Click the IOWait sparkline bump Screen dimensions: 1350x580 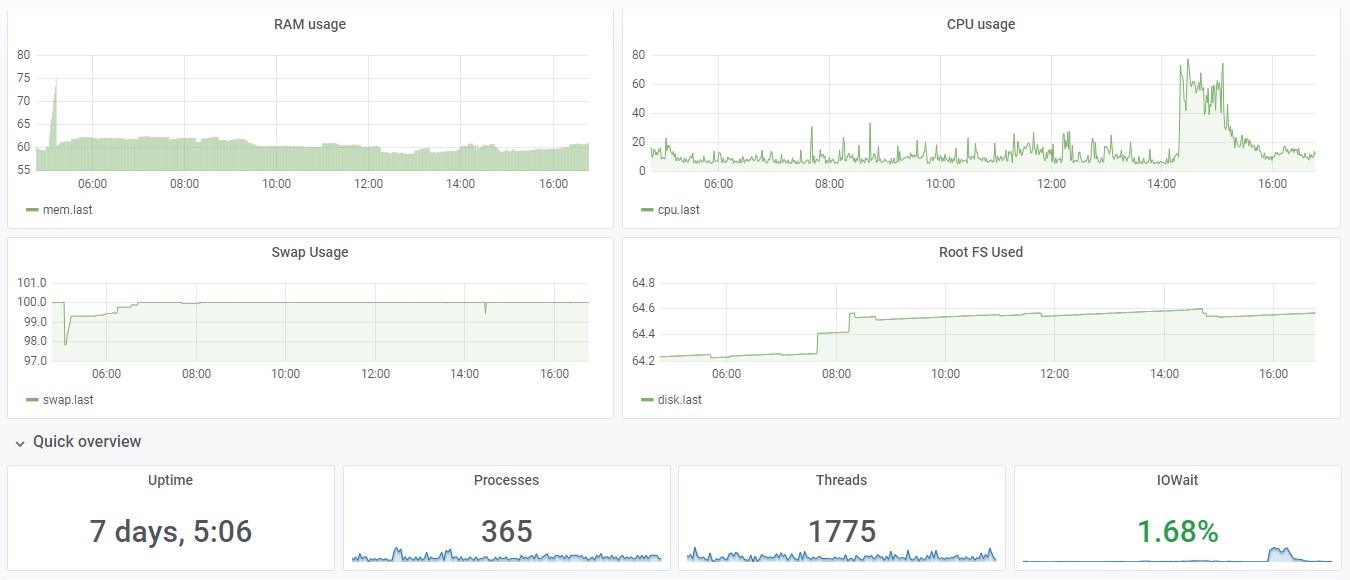tap(1280, 552)
